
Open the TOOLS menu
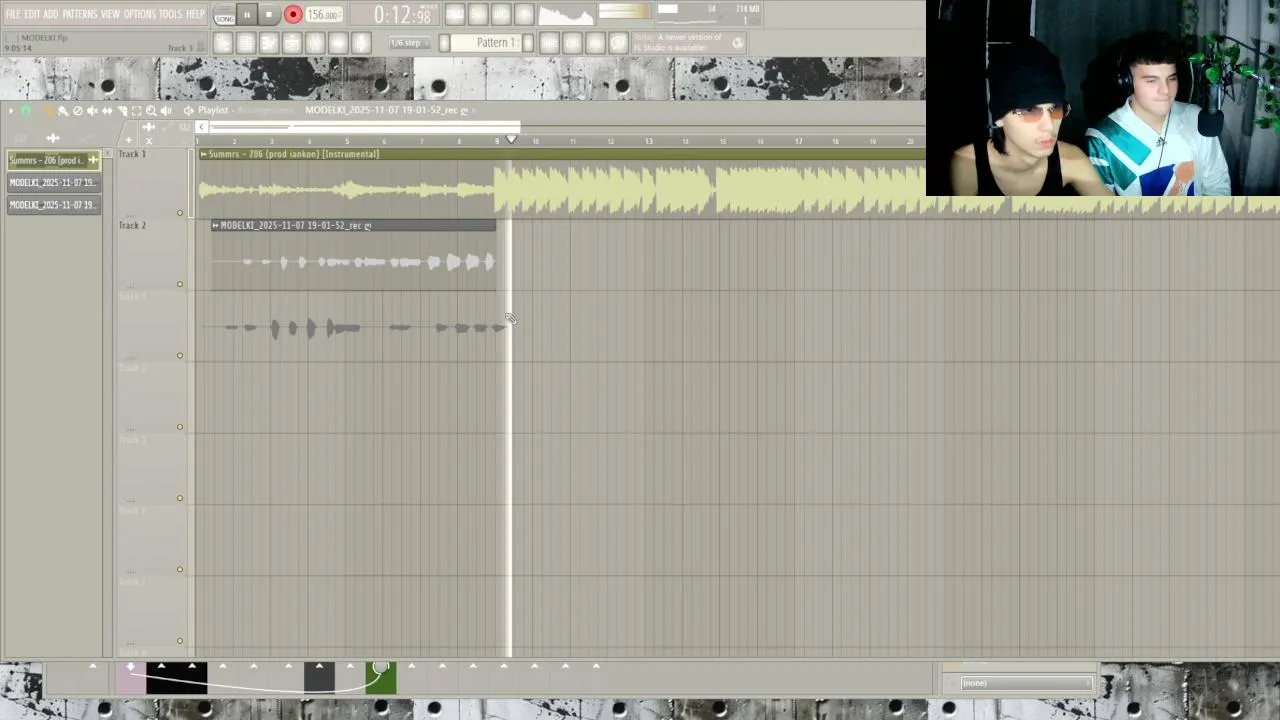click(171, 14)
